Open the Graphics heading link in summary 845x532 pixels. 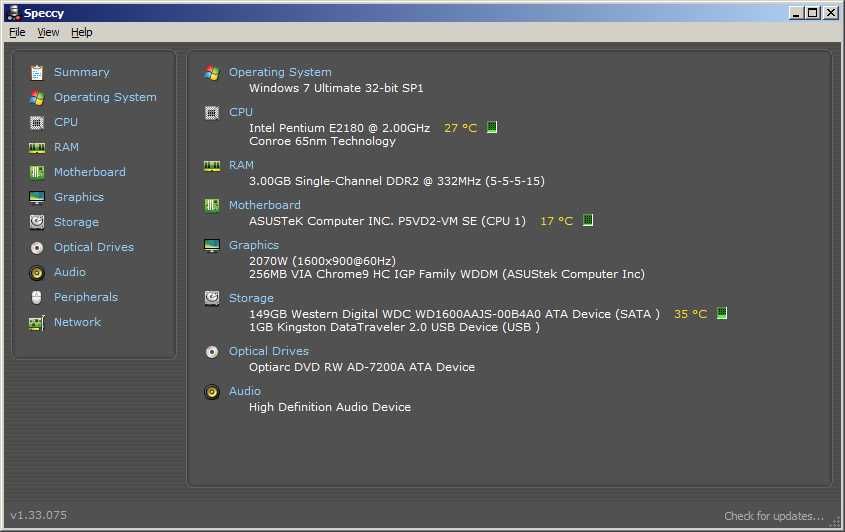(254, 245)
